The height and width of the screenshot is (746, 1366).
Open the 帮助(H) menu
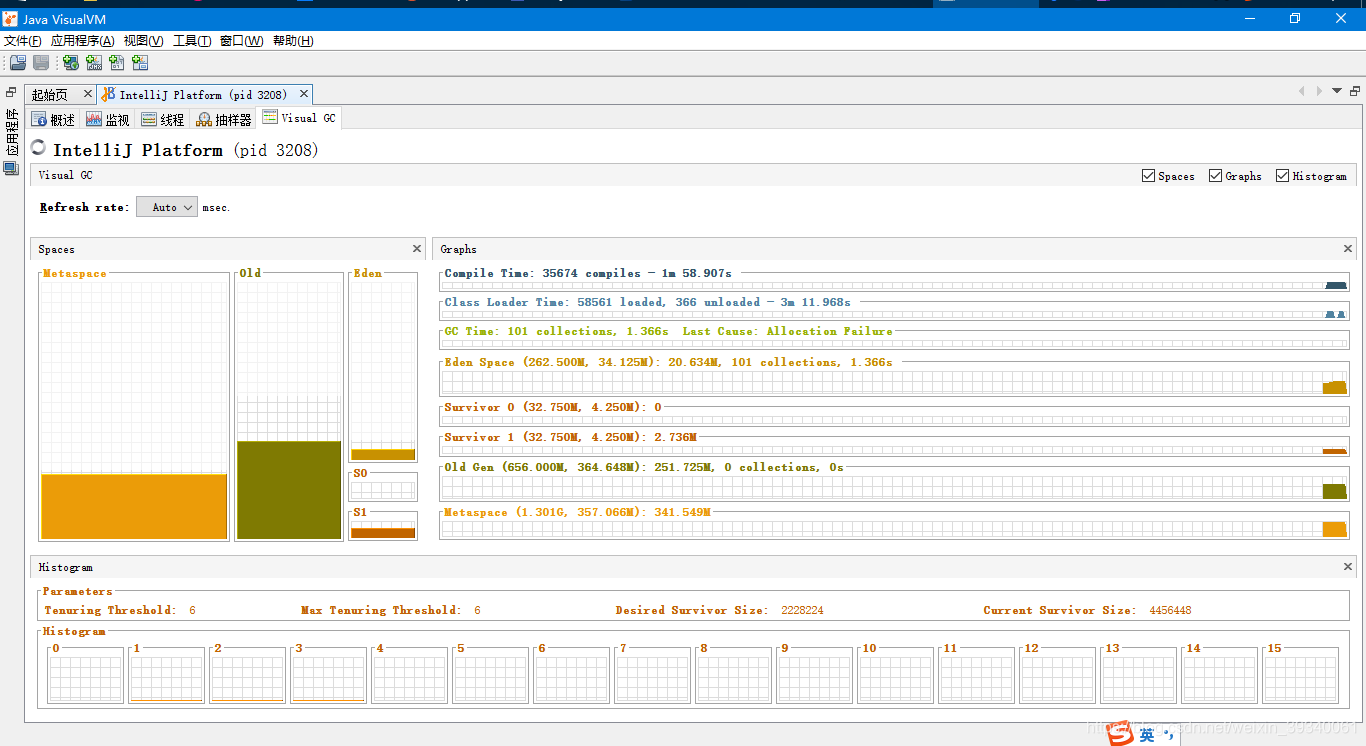point(293,41)
